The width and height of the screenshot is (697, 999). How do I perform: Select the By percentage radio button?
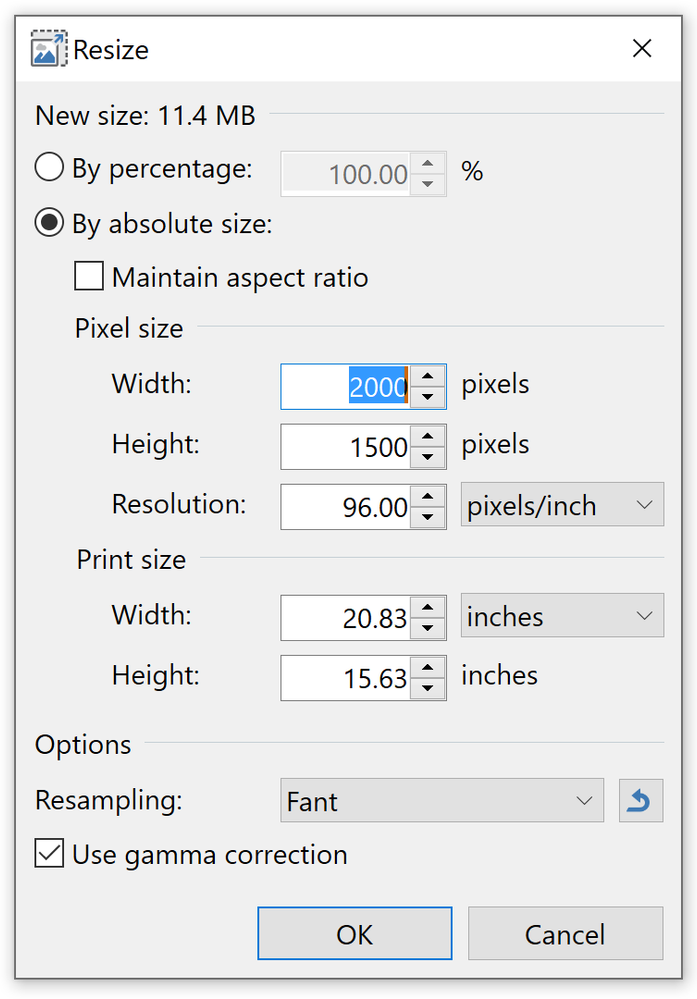click(x=50, y=168)
